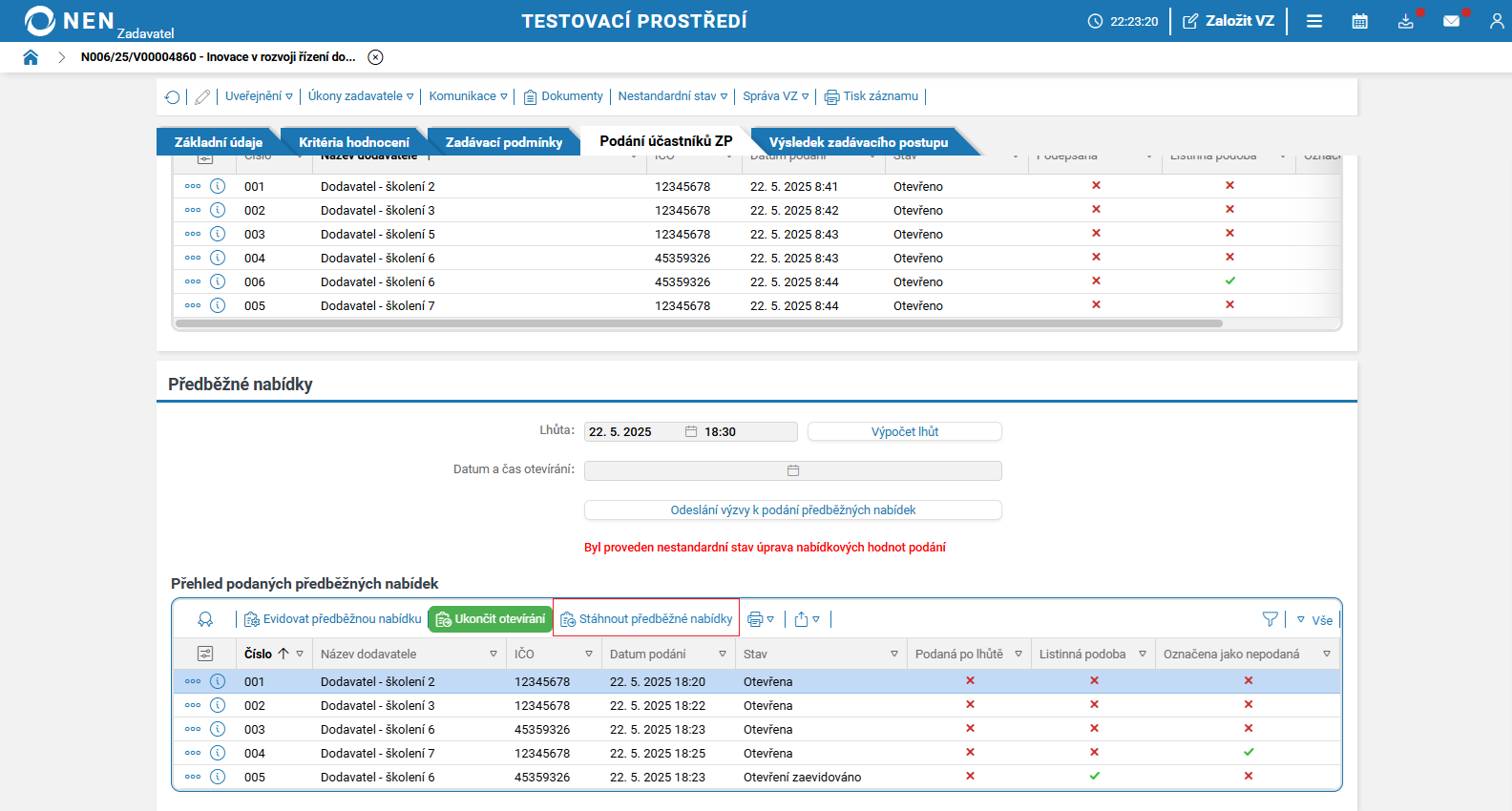Click the filter funnel icon
The width and height of the screenshot is (1512, 811).
pyautogui.click(x=1270, y=619)
